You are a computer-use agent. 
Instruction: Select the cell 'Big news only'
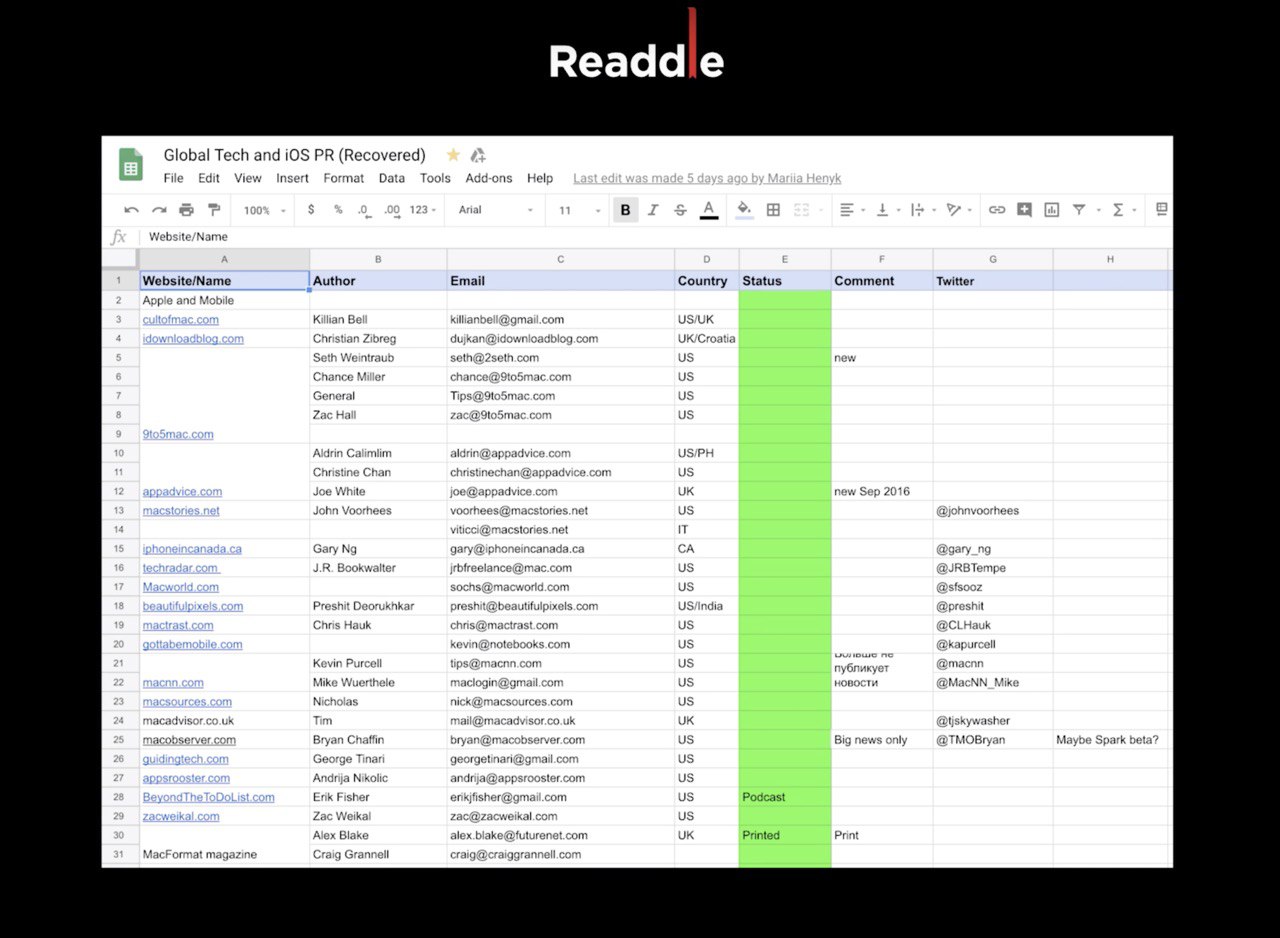pos(882,740)
